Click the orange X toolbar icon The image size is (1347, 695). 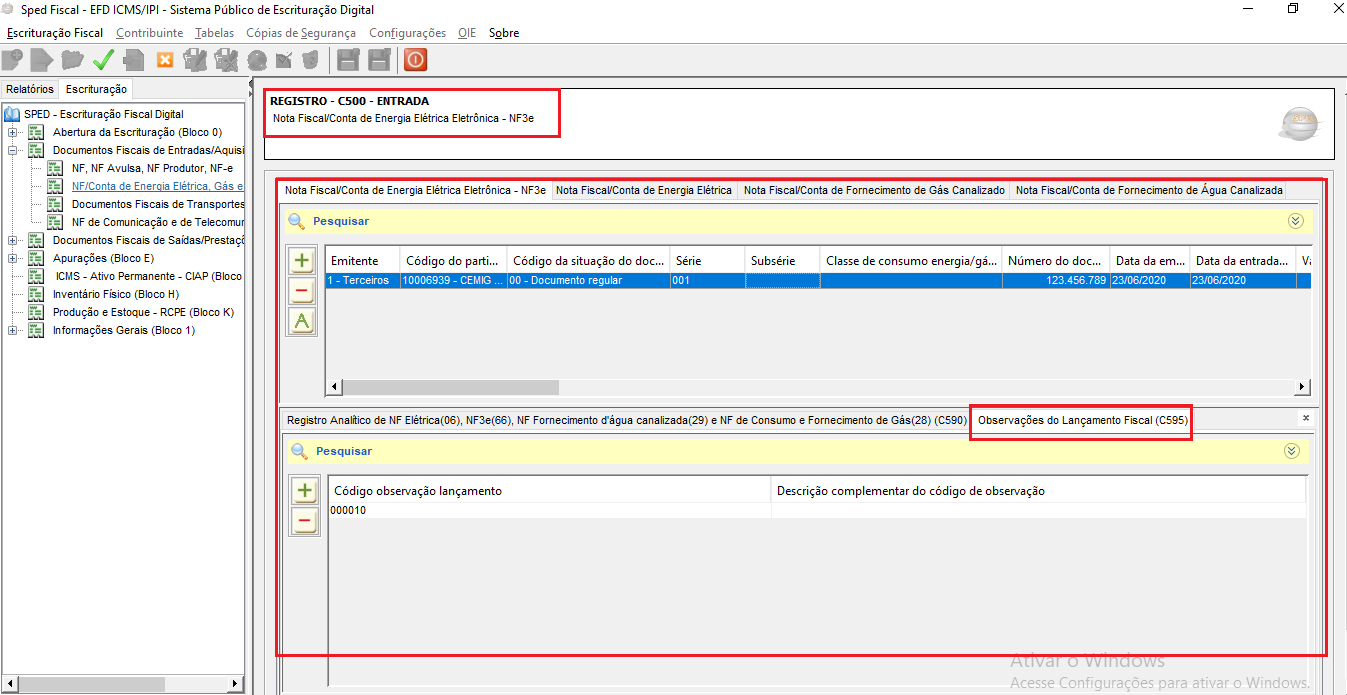(x=165, y=60)
